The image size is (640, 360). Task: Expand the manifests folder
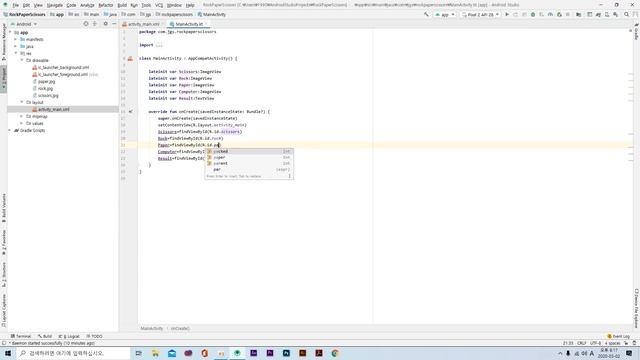tap(16, 40)
